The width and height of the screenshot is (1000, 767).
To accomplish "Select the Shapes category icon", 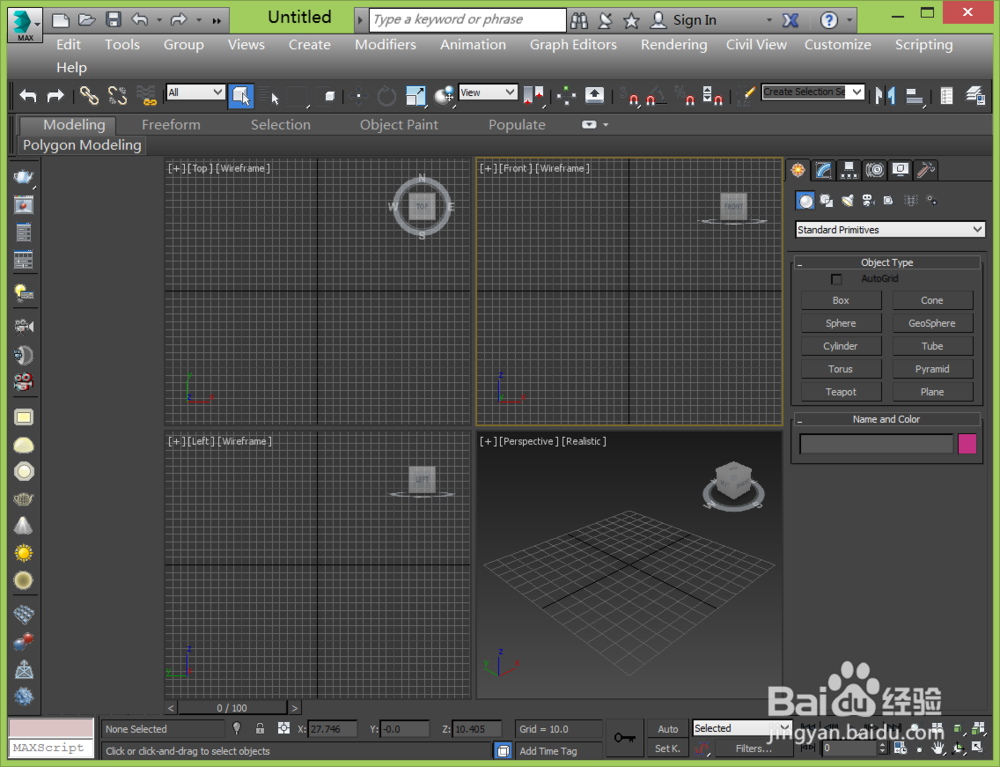I will tap(827, 201).
